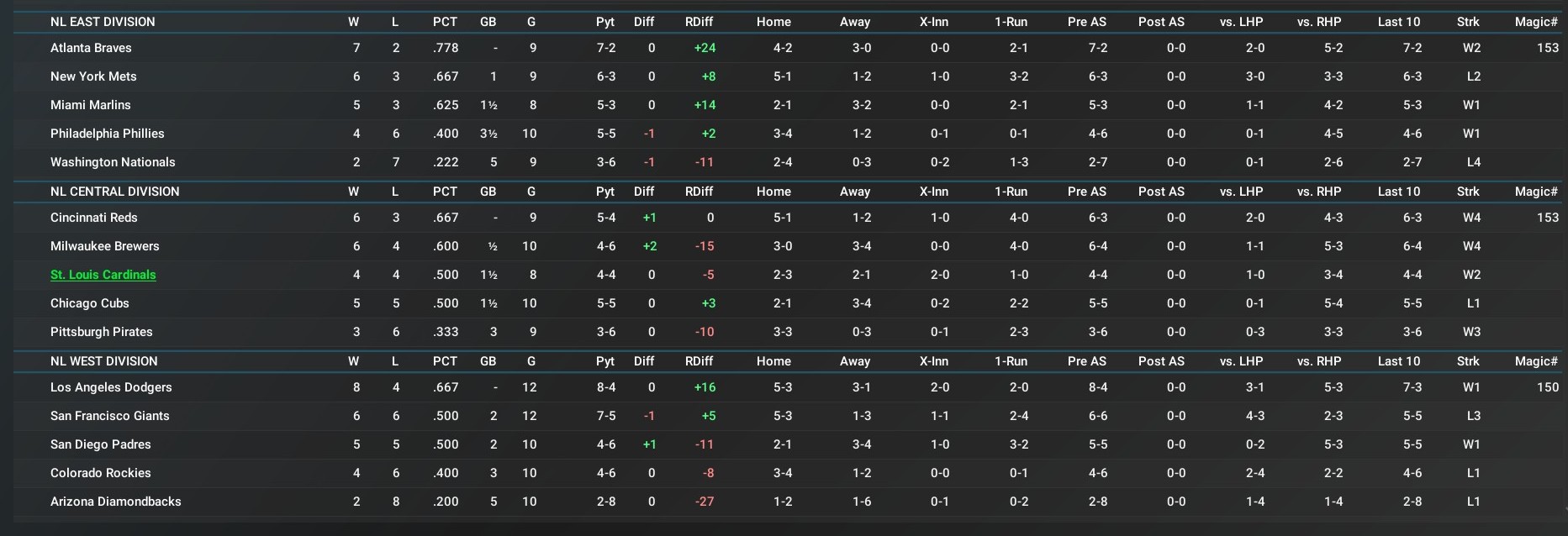Click the Washington Nationals row name
The height and width of the screenshot is (536, 1568).
tap(113, 162)
